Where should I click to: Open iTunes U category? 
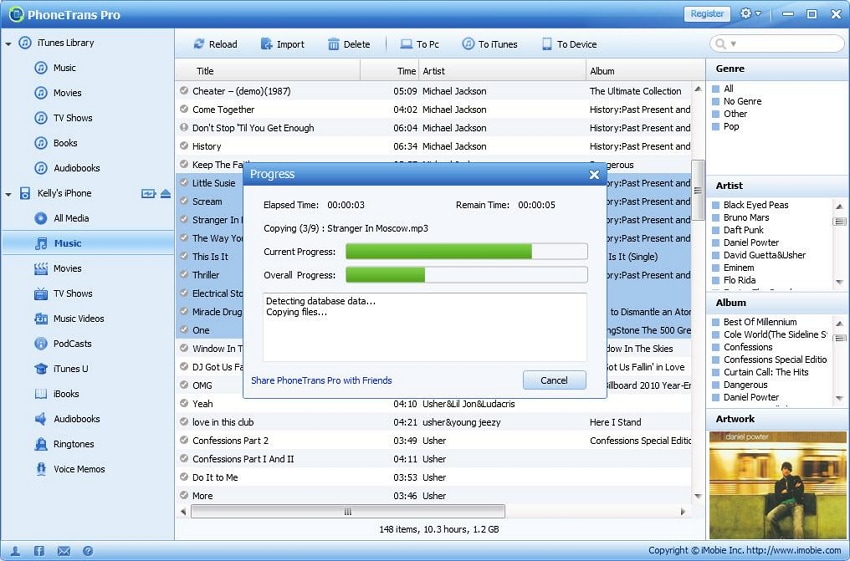point(61,369)
